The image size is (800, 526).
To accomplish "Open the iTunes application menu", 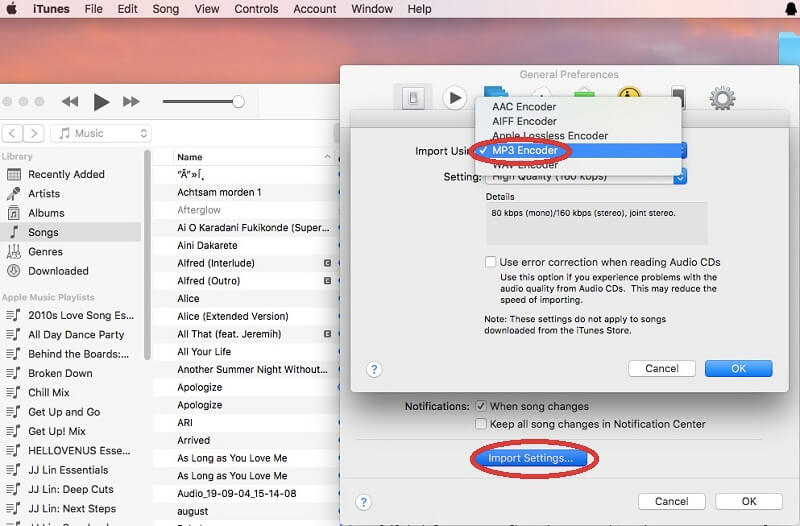I will [x=51, y=9].
